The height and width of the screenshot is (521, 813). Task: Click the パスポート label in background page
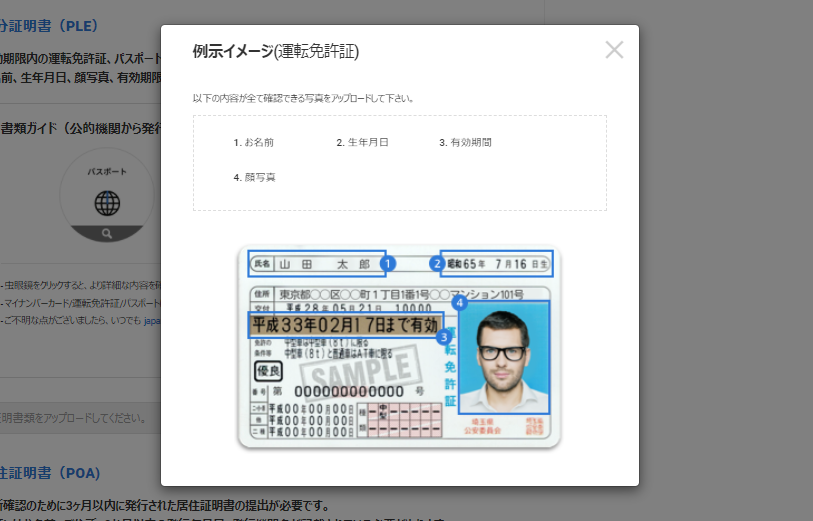point(107,172)
